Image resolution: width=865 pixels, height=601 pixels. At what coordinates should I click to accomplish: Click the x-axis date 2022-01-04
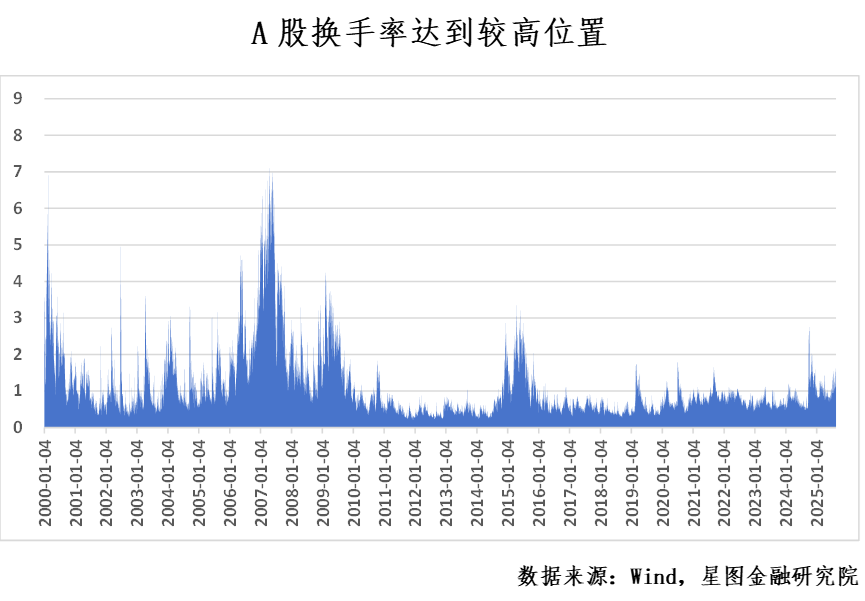[x=724, y=483]
